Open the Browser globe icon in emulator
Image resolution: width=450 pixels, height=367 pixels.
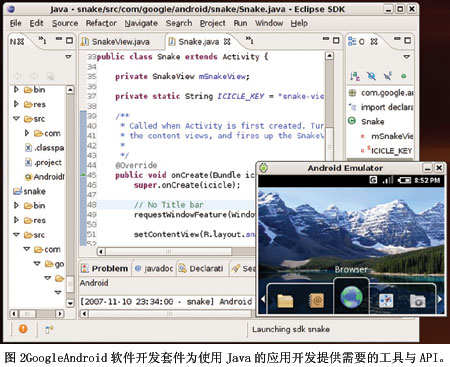pos(351,297)
